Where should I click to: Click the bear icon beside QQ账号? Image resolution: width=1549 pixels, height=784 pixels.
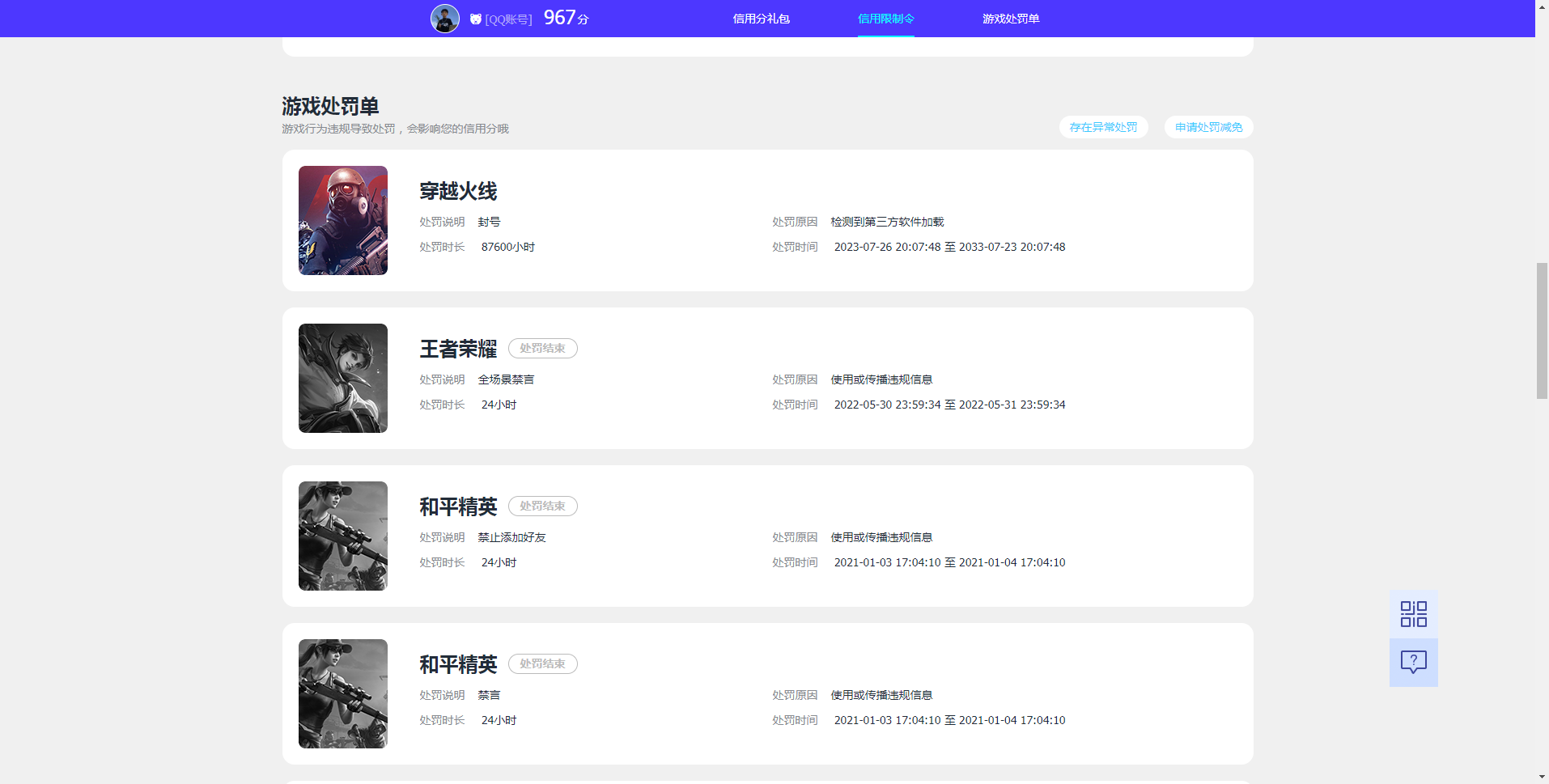click(476, 19)
